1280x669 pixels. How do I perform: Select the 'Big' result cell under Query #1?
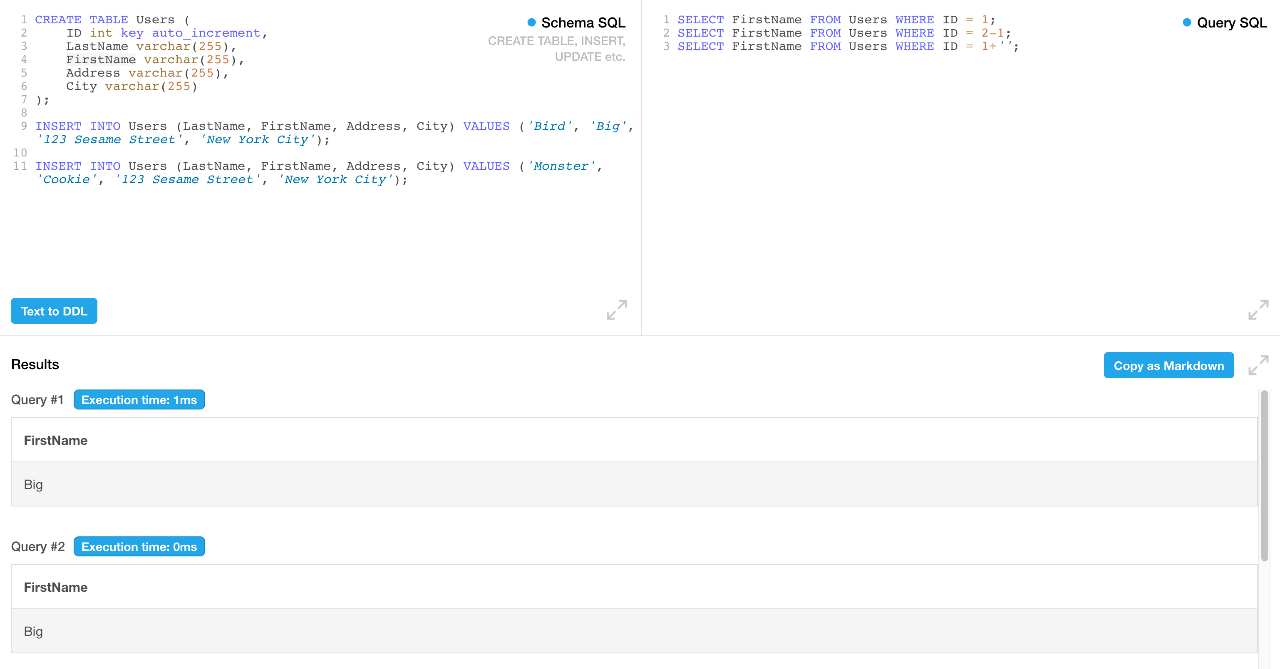click(x=33, y=484)
